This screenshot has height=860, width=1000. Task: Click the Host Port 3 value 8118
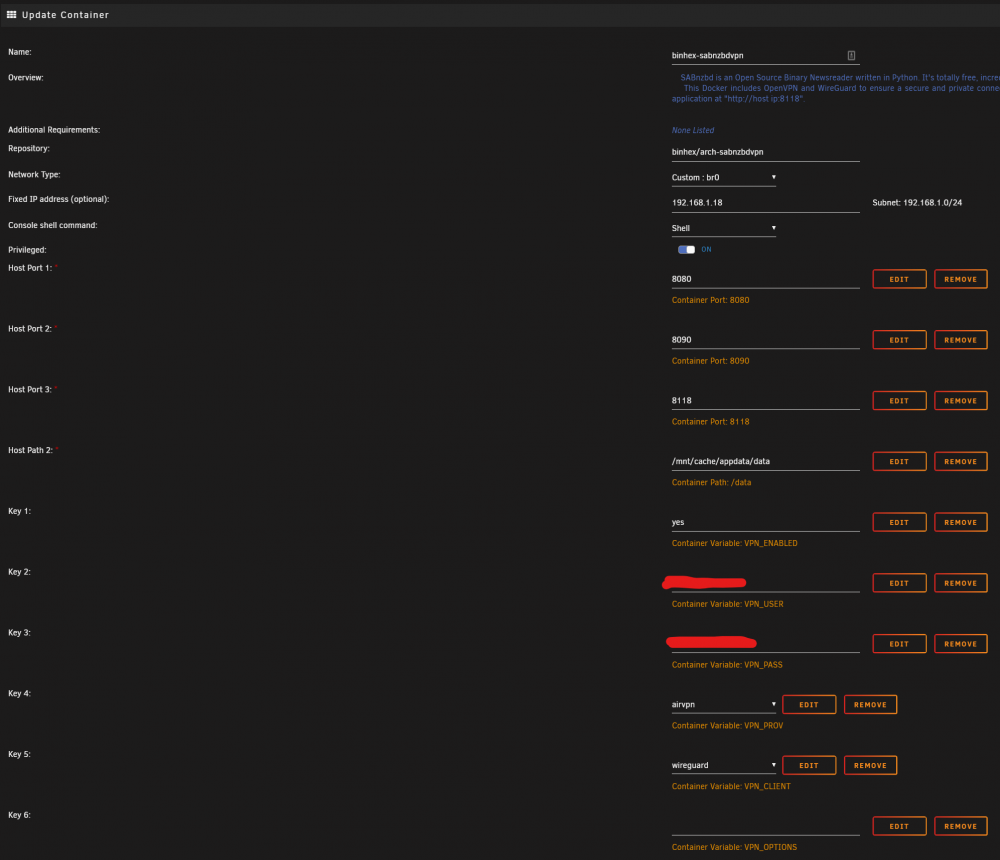tap(765, 401)
